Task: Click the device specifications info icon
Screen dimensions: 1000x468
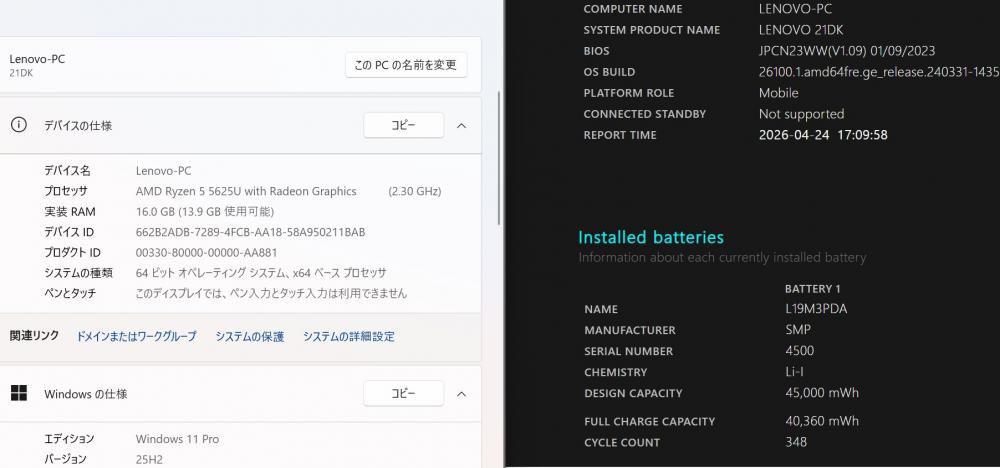Action: [x=19, y=125]
